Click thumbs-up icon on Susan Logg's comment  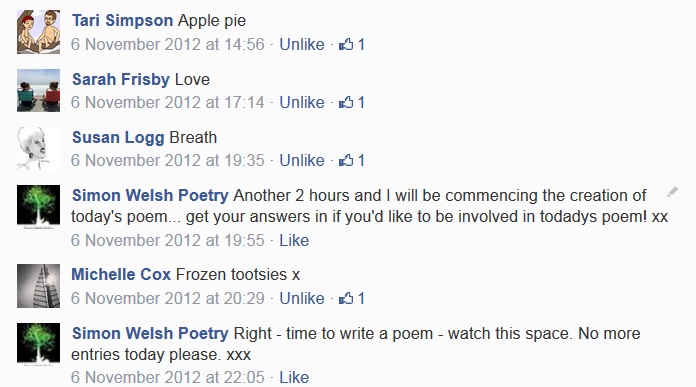click(346, 160)
